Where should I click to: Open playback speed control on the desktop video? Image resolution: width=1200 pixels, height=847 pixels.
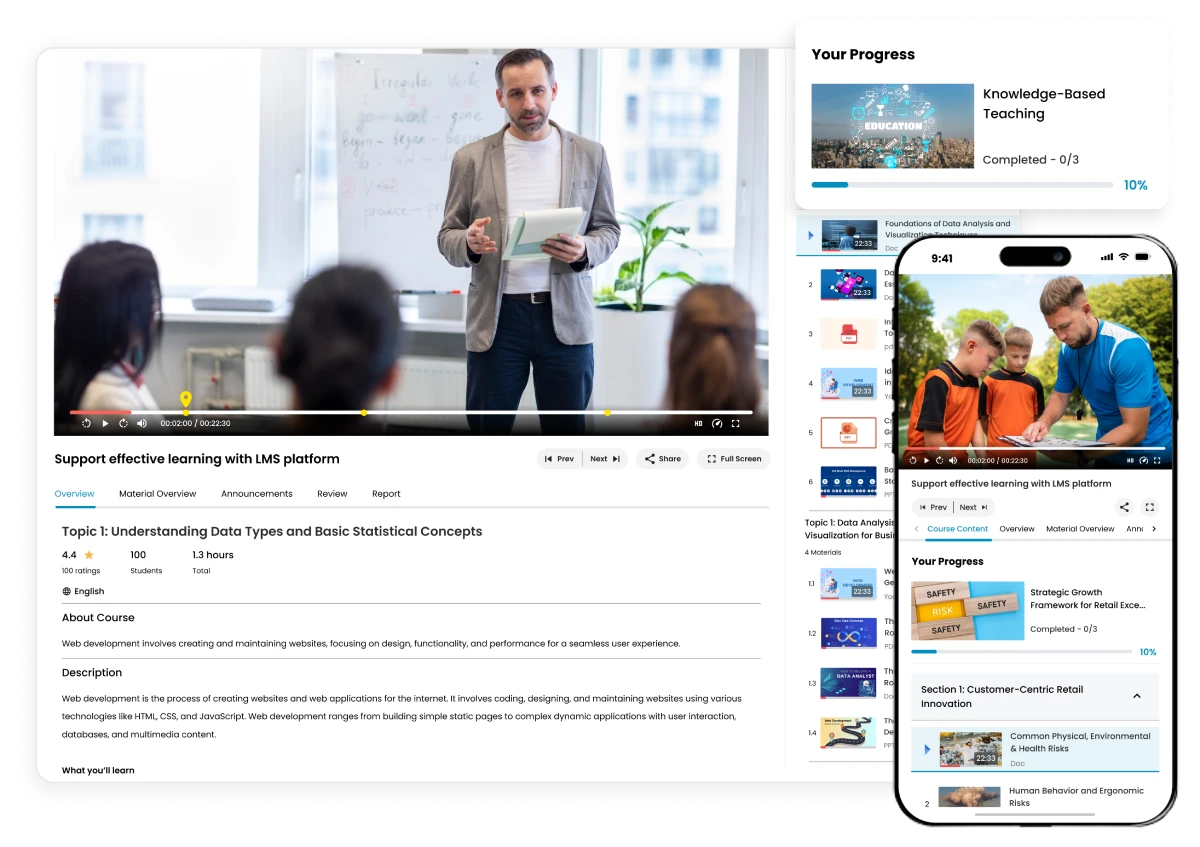(x=717, y=423)
